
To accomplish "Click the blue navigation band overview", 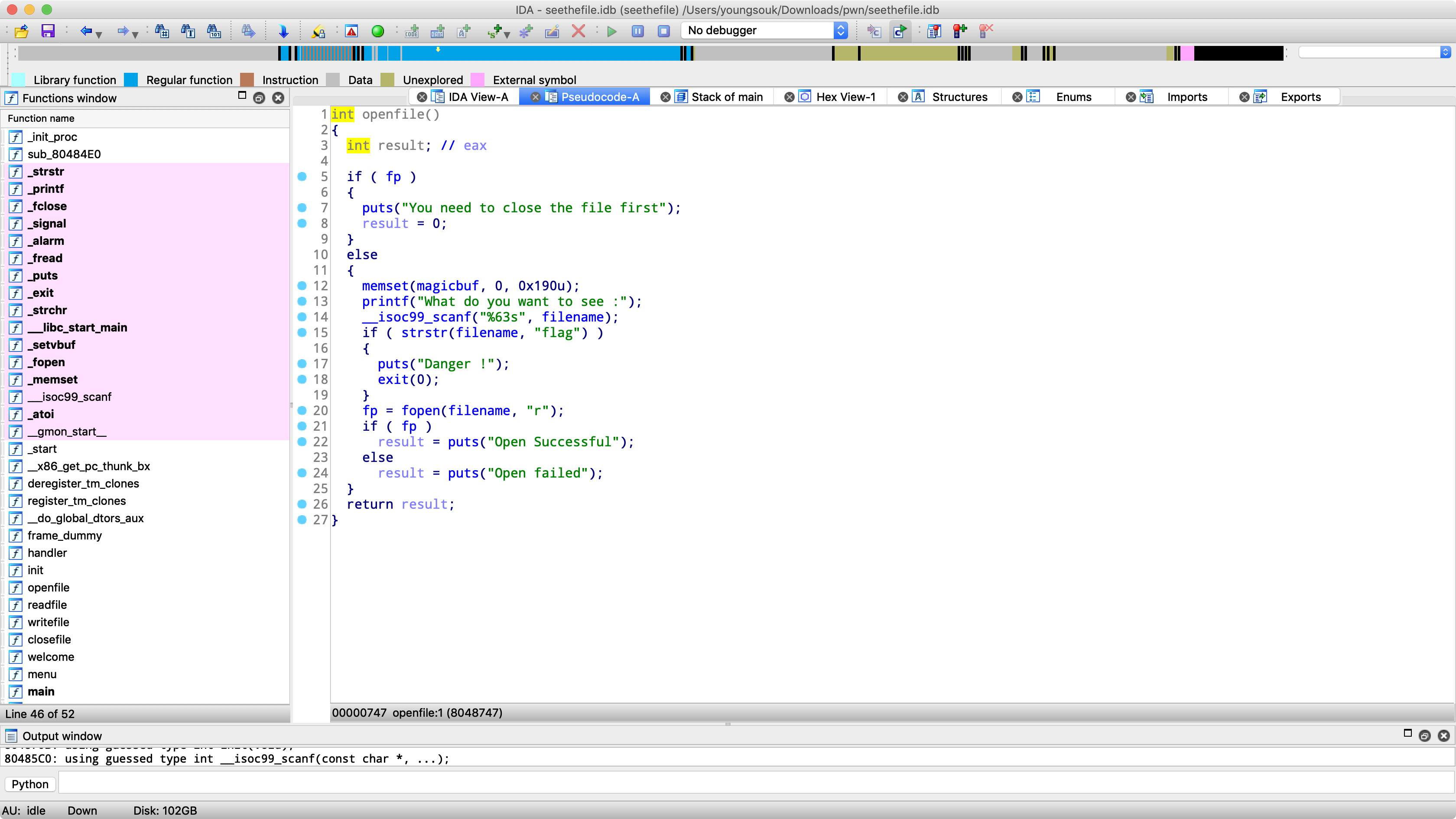I will 543,53.
